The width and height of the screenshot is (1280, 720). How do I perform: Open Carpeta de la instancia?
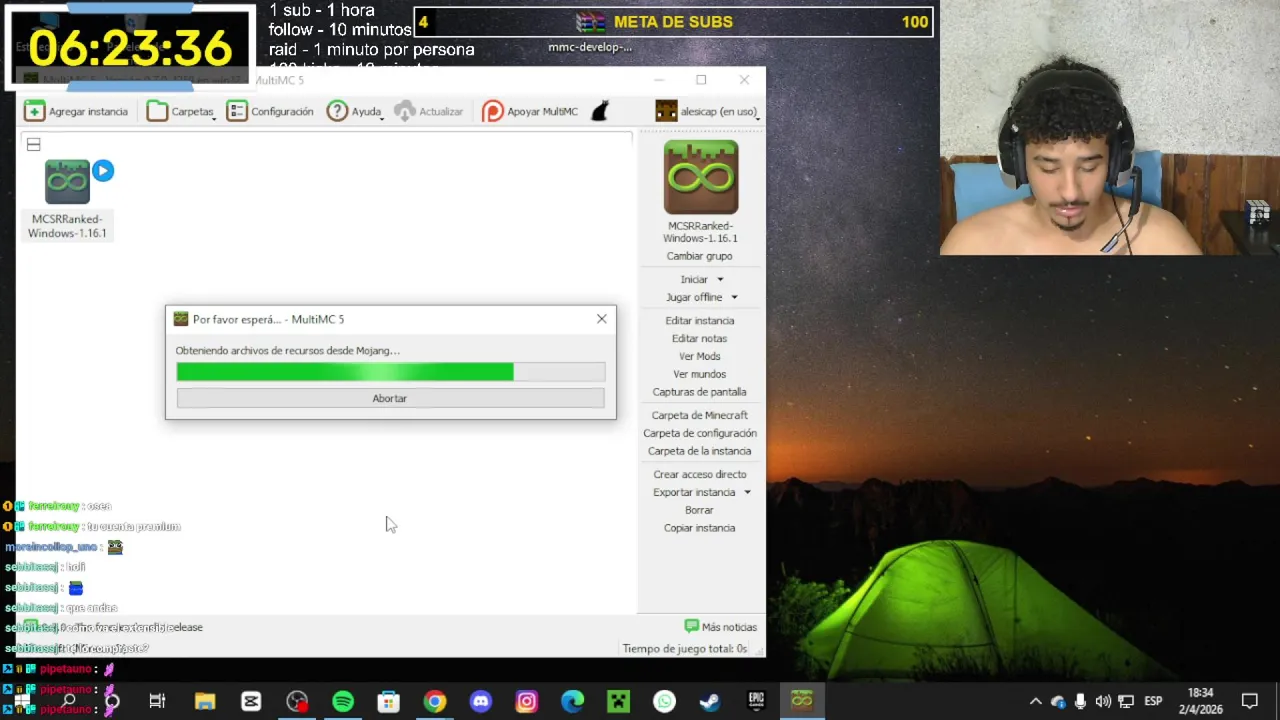(699, 451)
